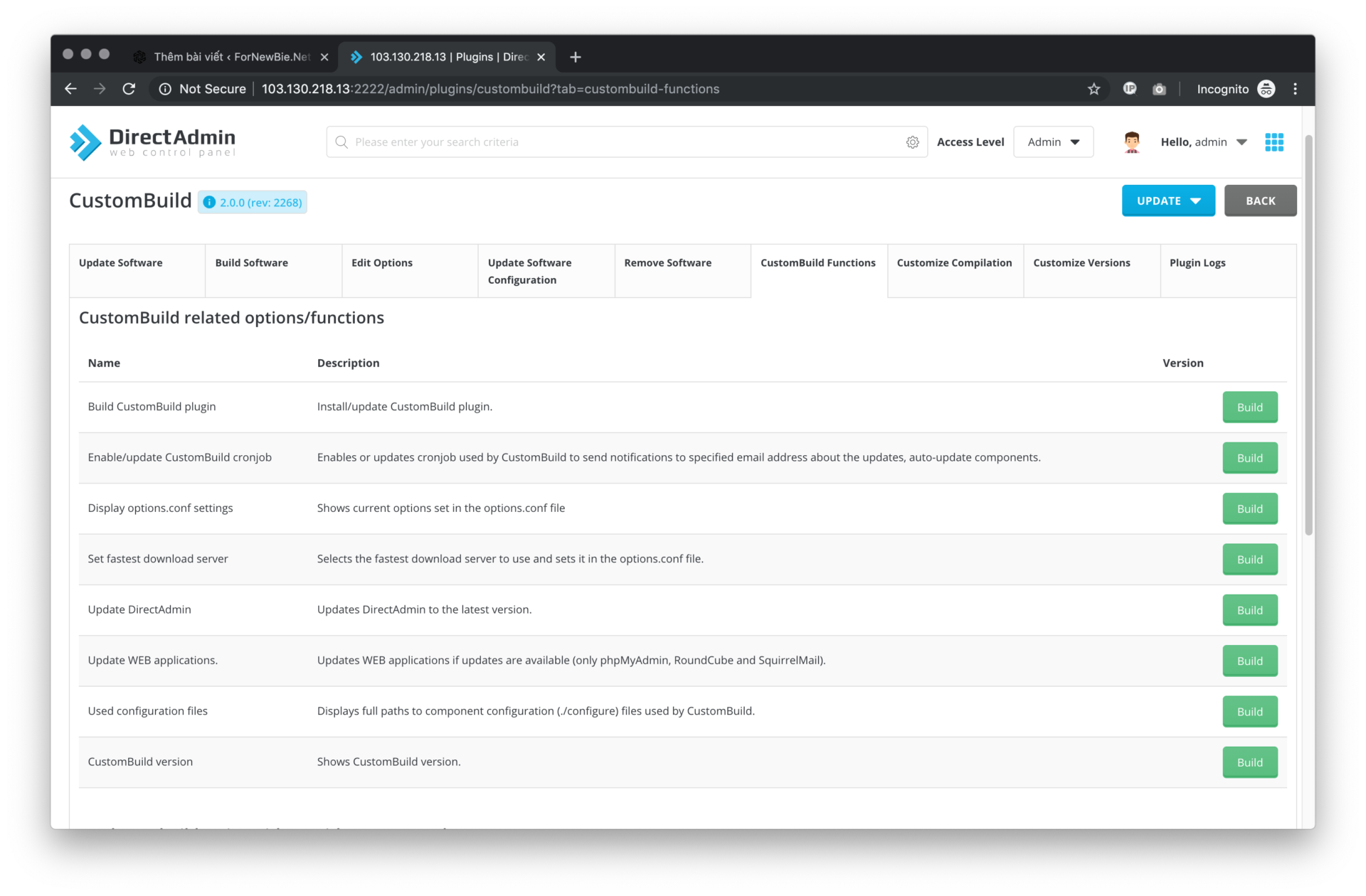This screenshot has width=1366, height=896.
Task: Click the 2.0.0 (rev: 2268) version badge
Action: (x=253, y=203)
